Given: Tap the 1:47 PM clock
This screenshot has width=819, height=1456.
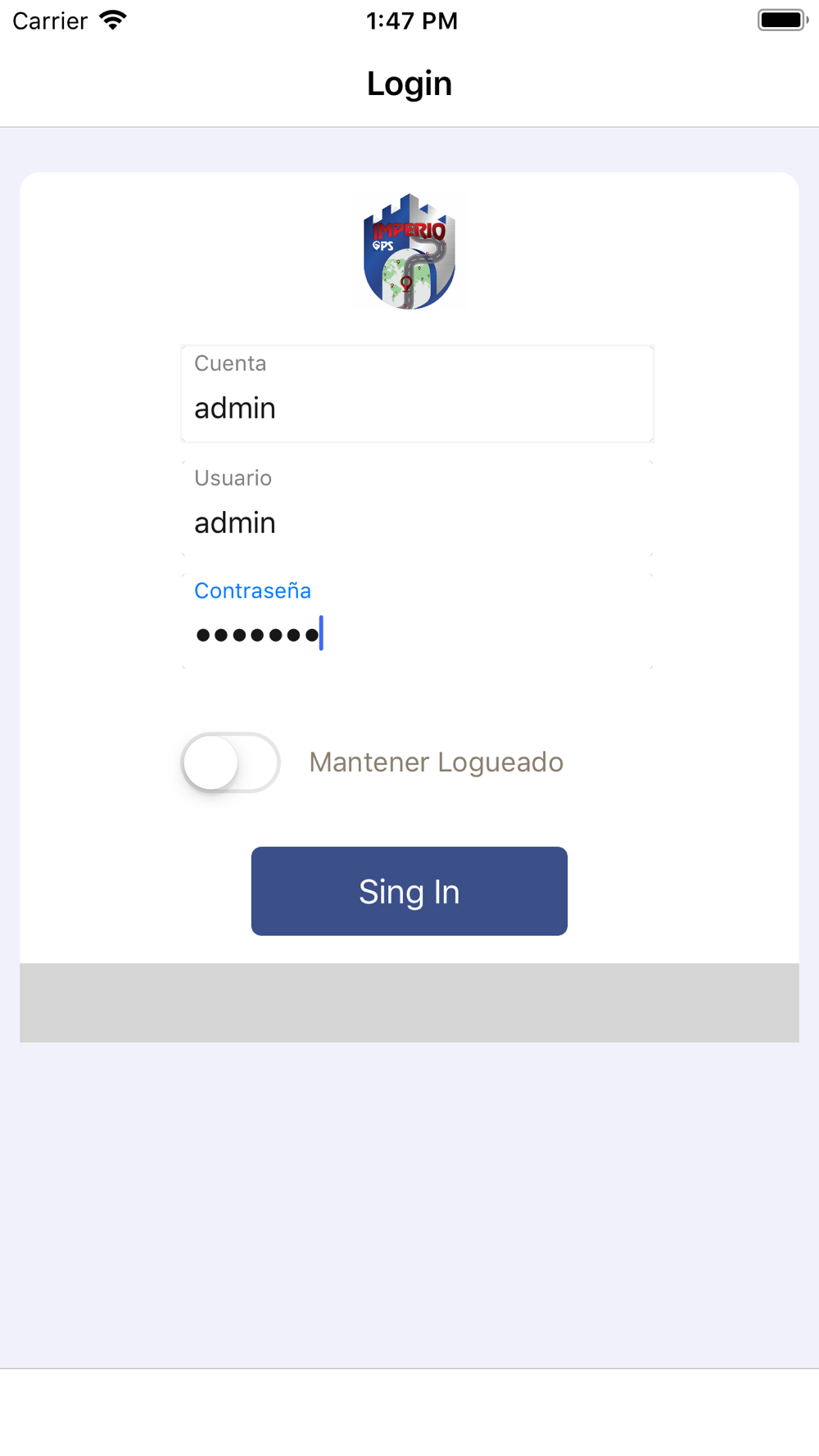Looking at the screenshot, I should point(412,20).
